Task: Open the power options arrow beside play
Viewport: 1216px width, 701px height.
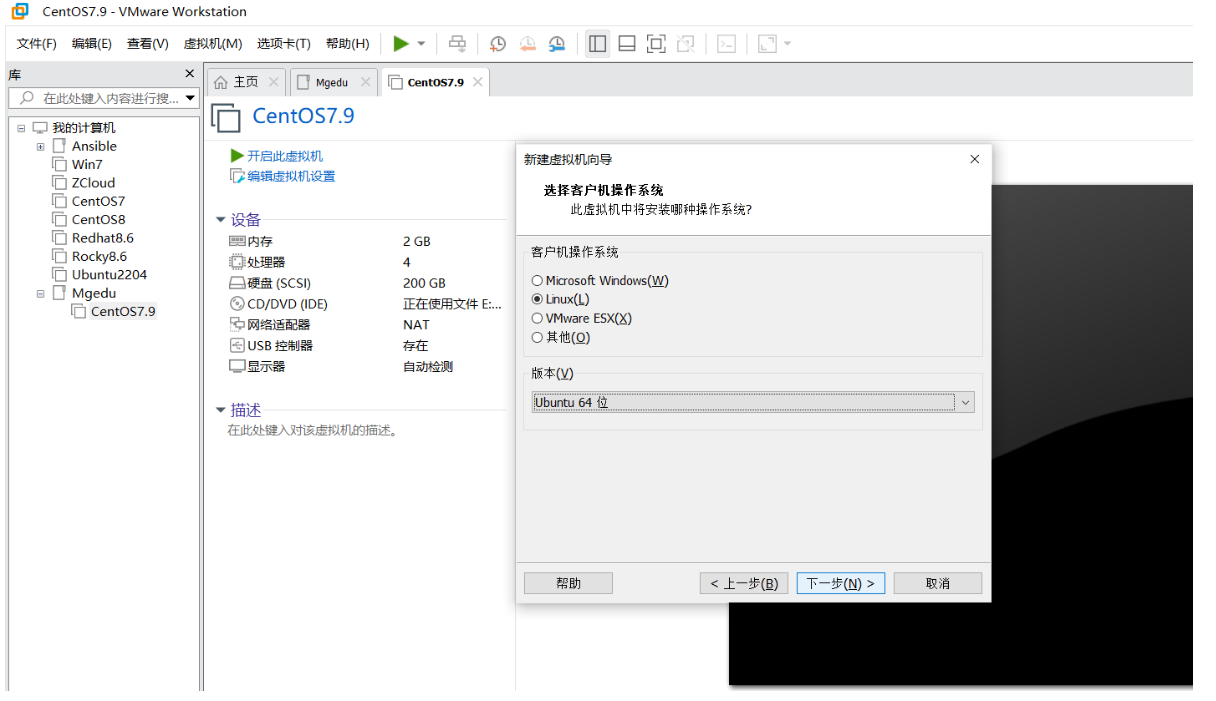Action: click(421, 44)
